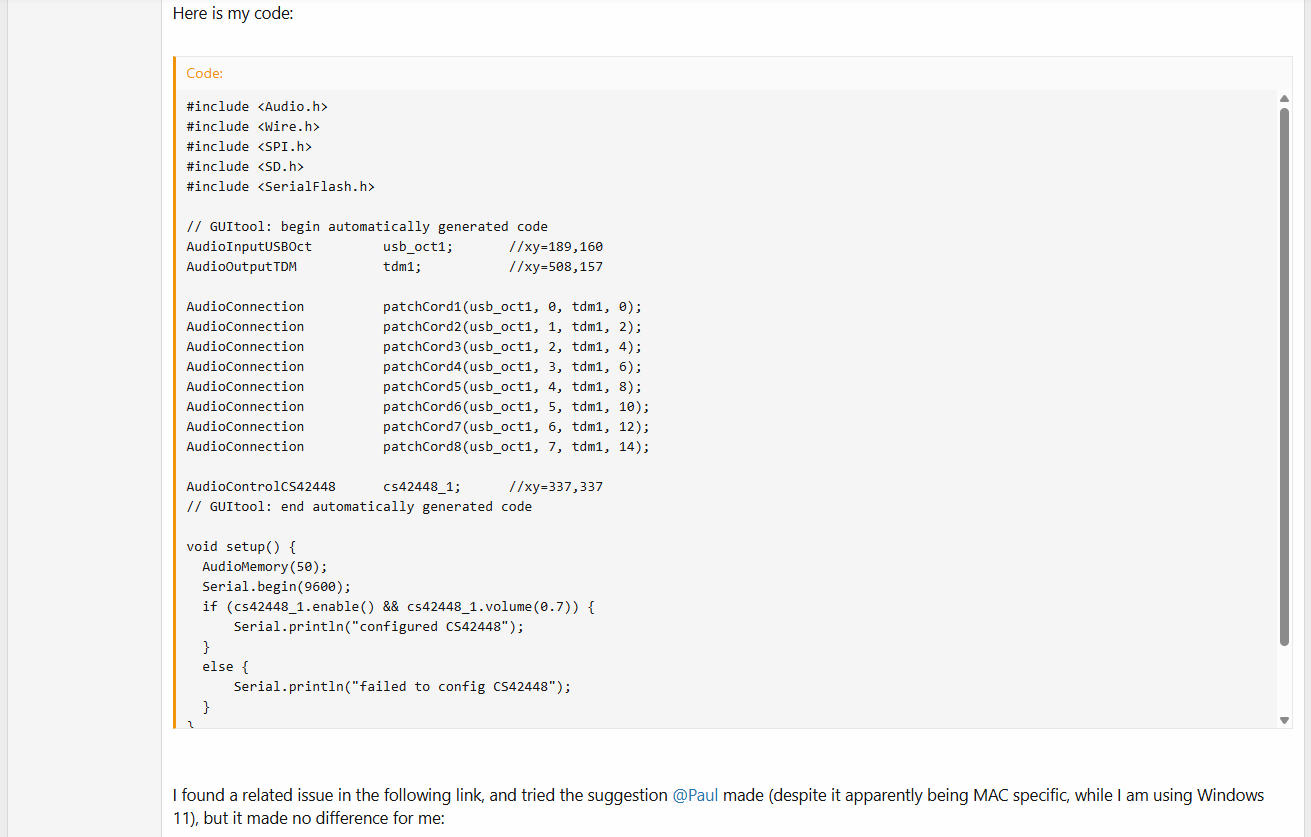
Task: Click the AudioInputUSBOct usb_oct1 declaration line
Action: 394,246
